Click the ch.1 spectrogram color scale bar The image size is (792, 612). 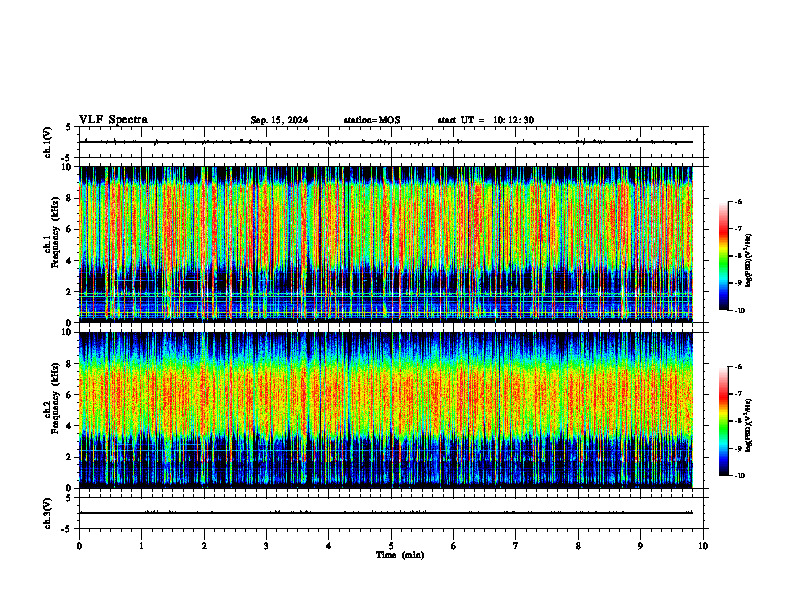click(724, 256)
